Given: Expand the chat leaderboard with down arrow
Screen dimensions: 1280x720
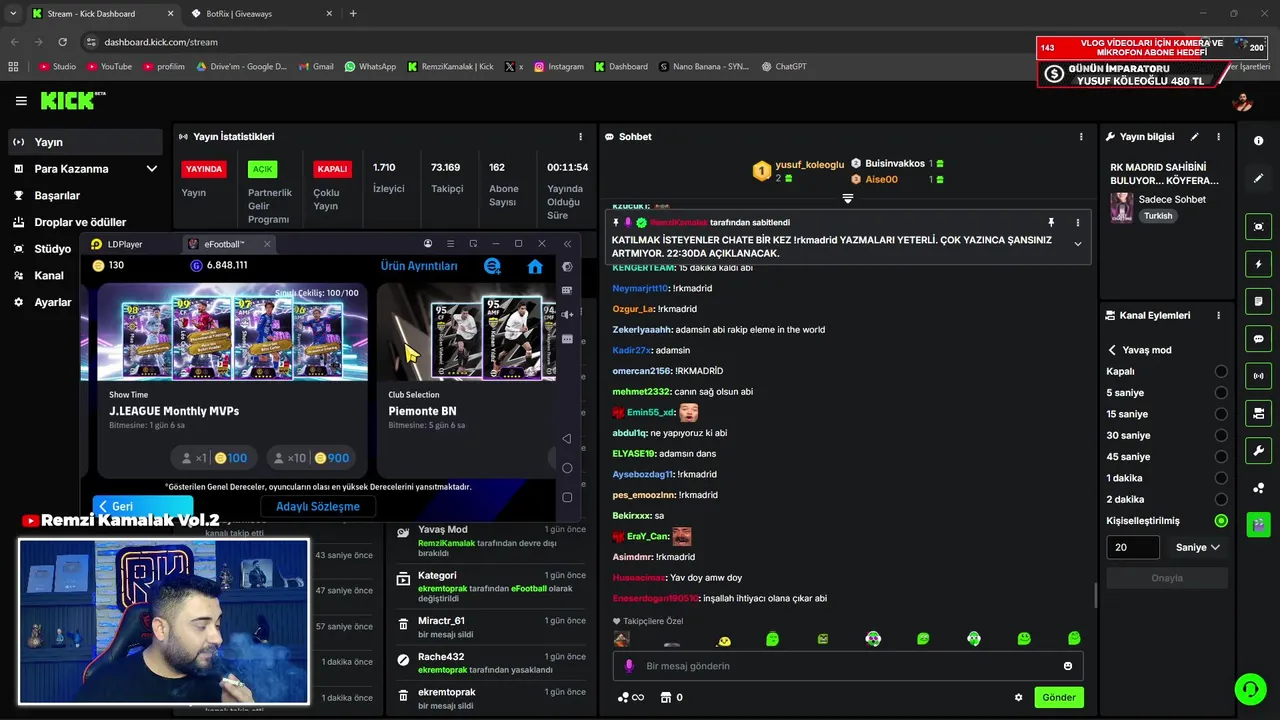Looking at the screenshot, I should pyautogui.click(x=848, y=199).
